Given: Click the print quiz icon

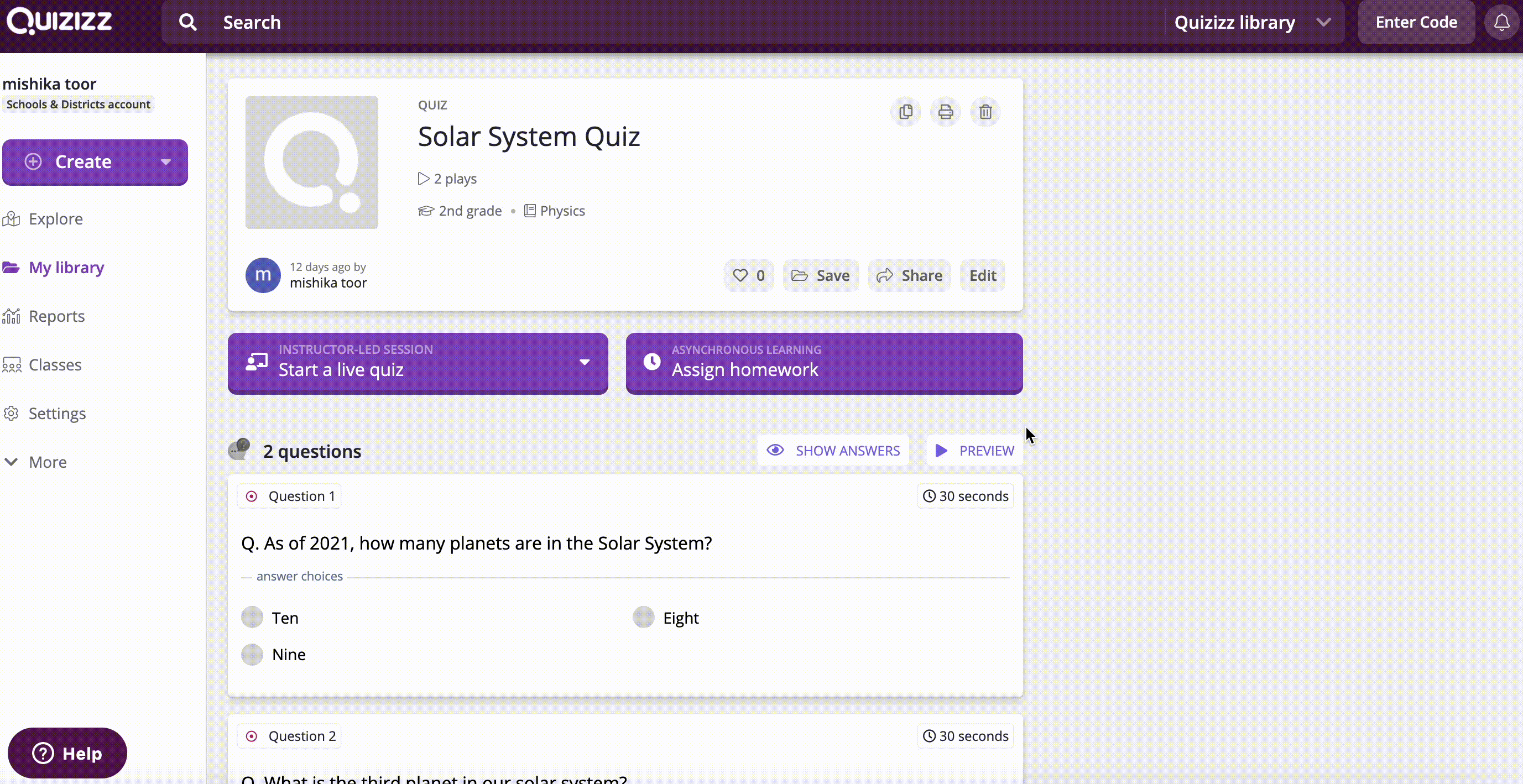Looking at the screenshot, I should click(945, 111).
